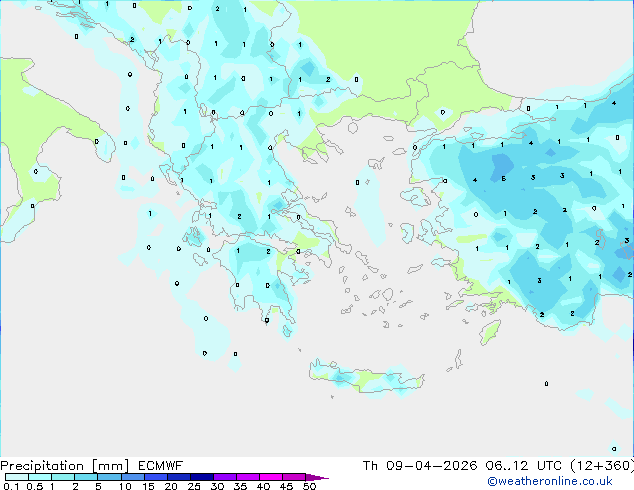Pick the 10–15 mm legend color box
634x490 pixels.
tap(132, 477)
